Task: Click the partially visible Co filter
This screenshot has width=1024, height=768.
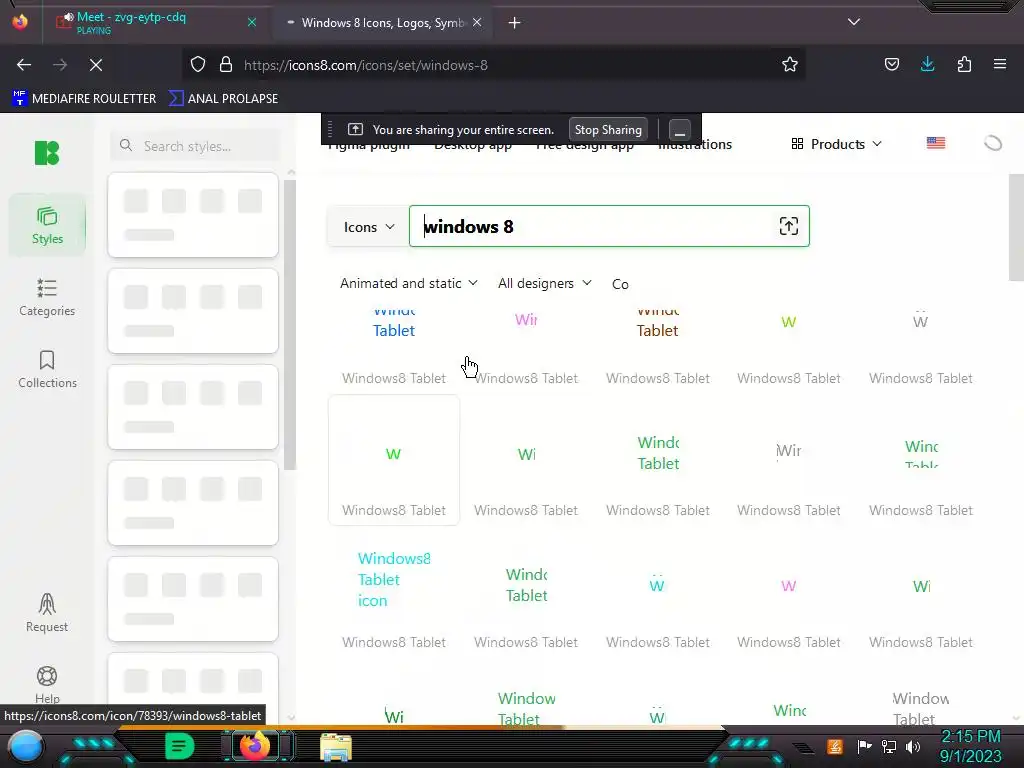Action: click(x=620, y=284)
